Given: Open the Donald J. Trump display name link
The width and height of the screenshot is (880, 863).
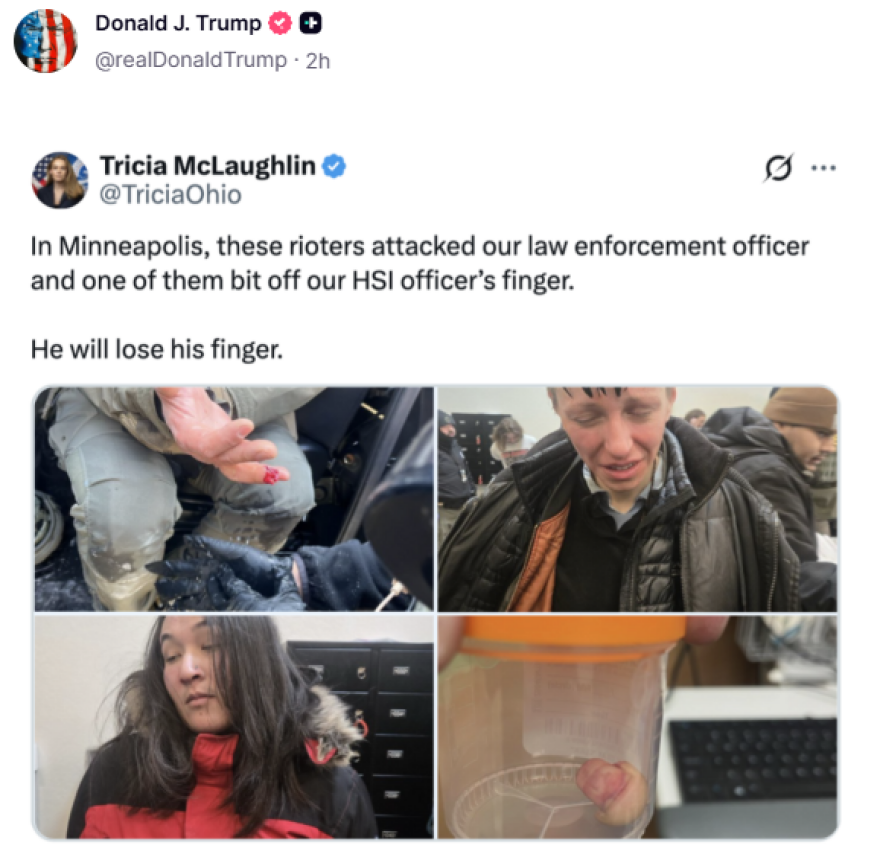Looking at the screenshot, I should pyautogui.click(x=178, y=24).
